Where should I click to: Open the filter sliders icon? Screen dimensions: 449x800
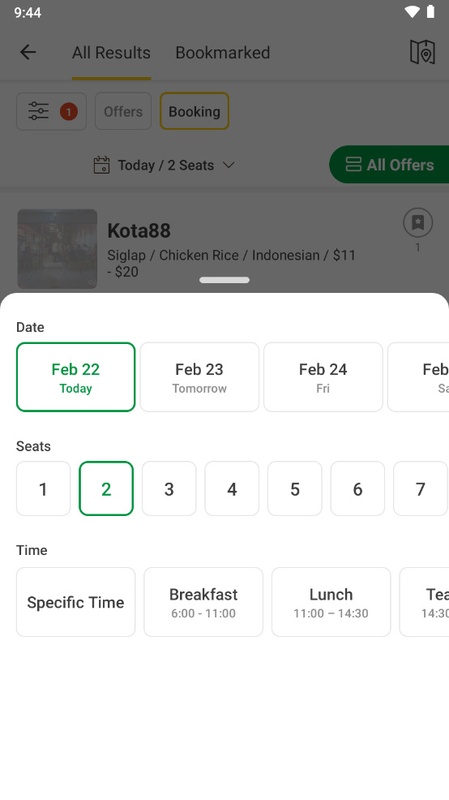[x=38, y=111]
